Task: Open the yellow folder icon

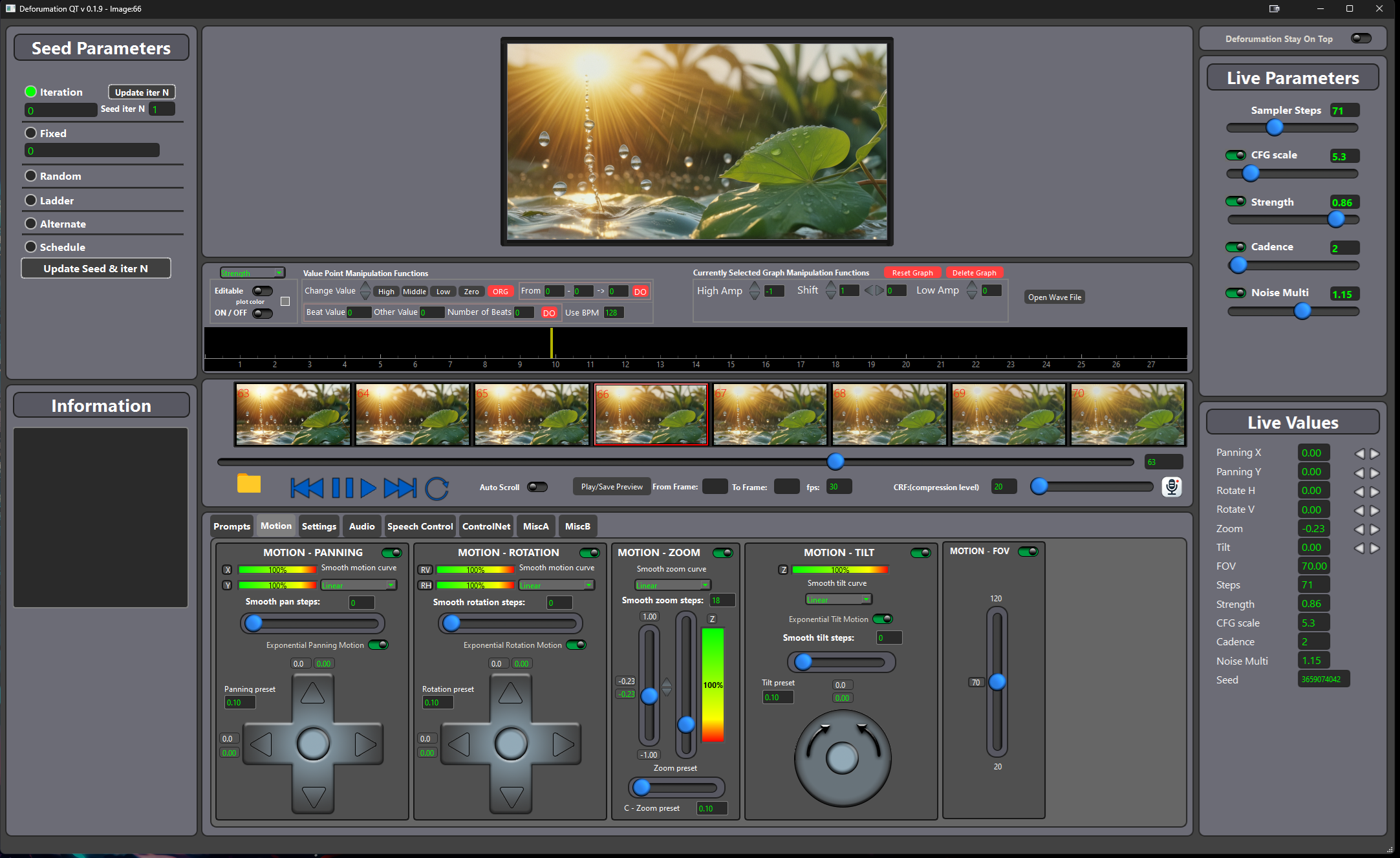Action: click(248, 484)
